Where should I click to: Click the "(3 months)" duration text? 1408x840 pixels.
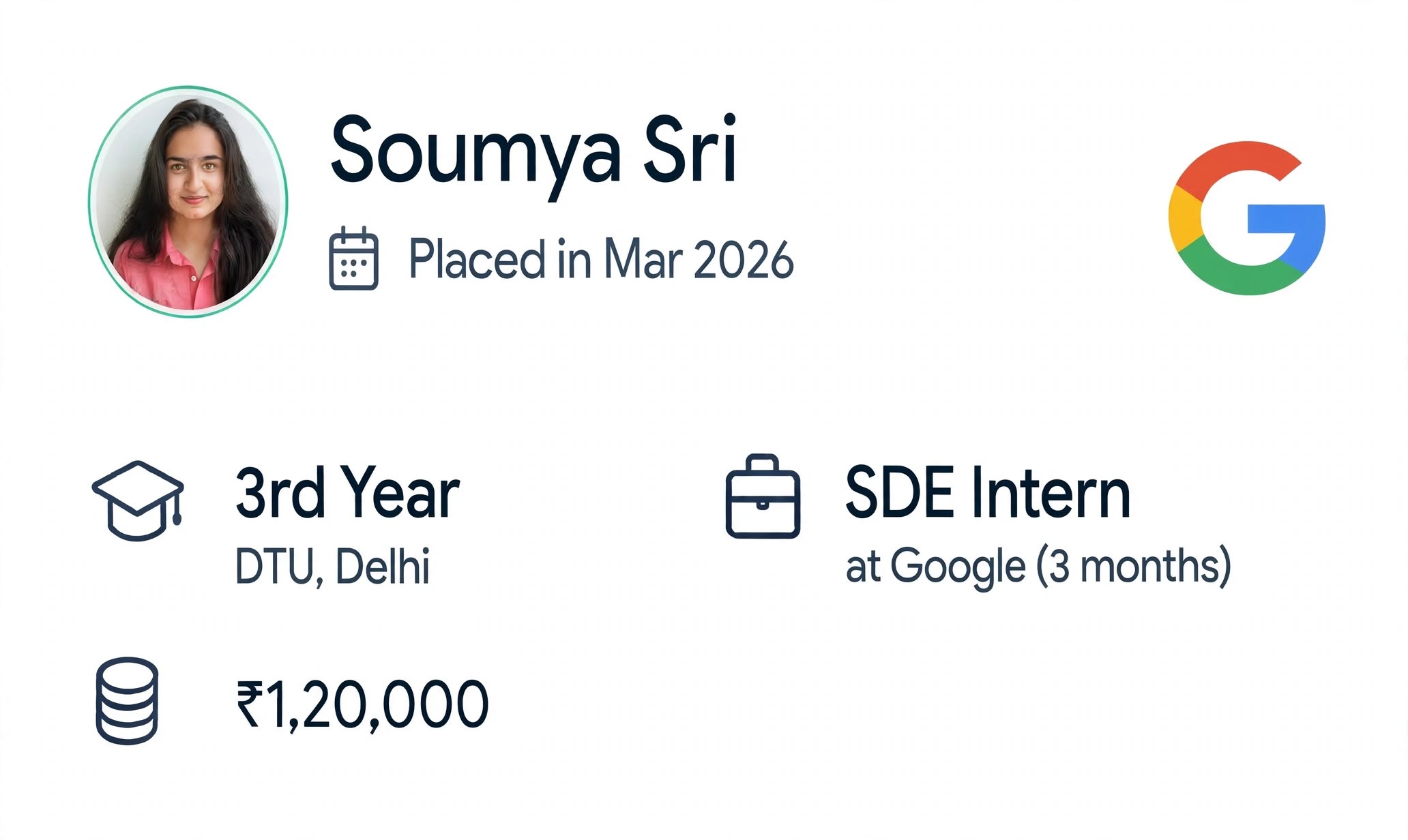(x=1134, y=566)
